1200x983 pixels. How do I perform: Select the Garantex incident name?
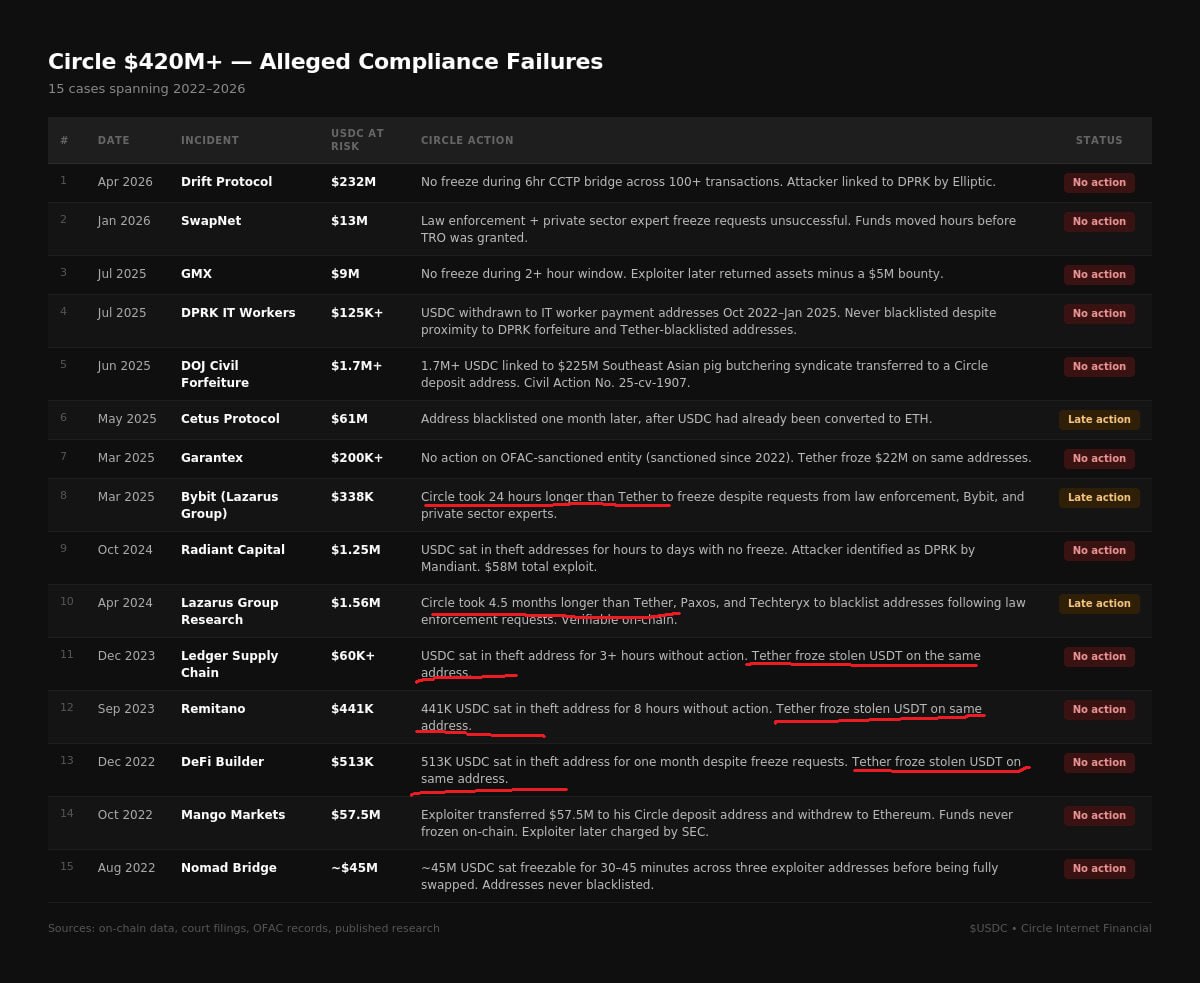(211, 458)
